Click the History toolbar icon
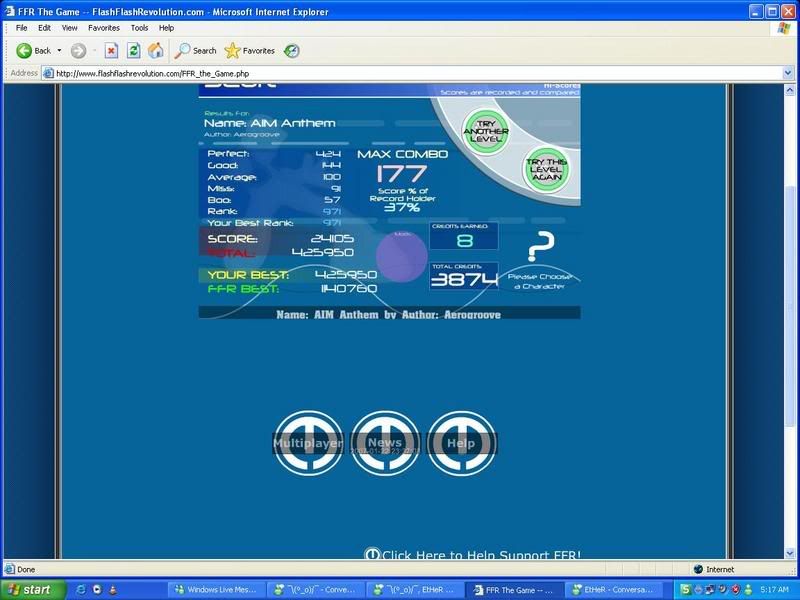This screenshot has width=800, height=600. pos(292,50)
